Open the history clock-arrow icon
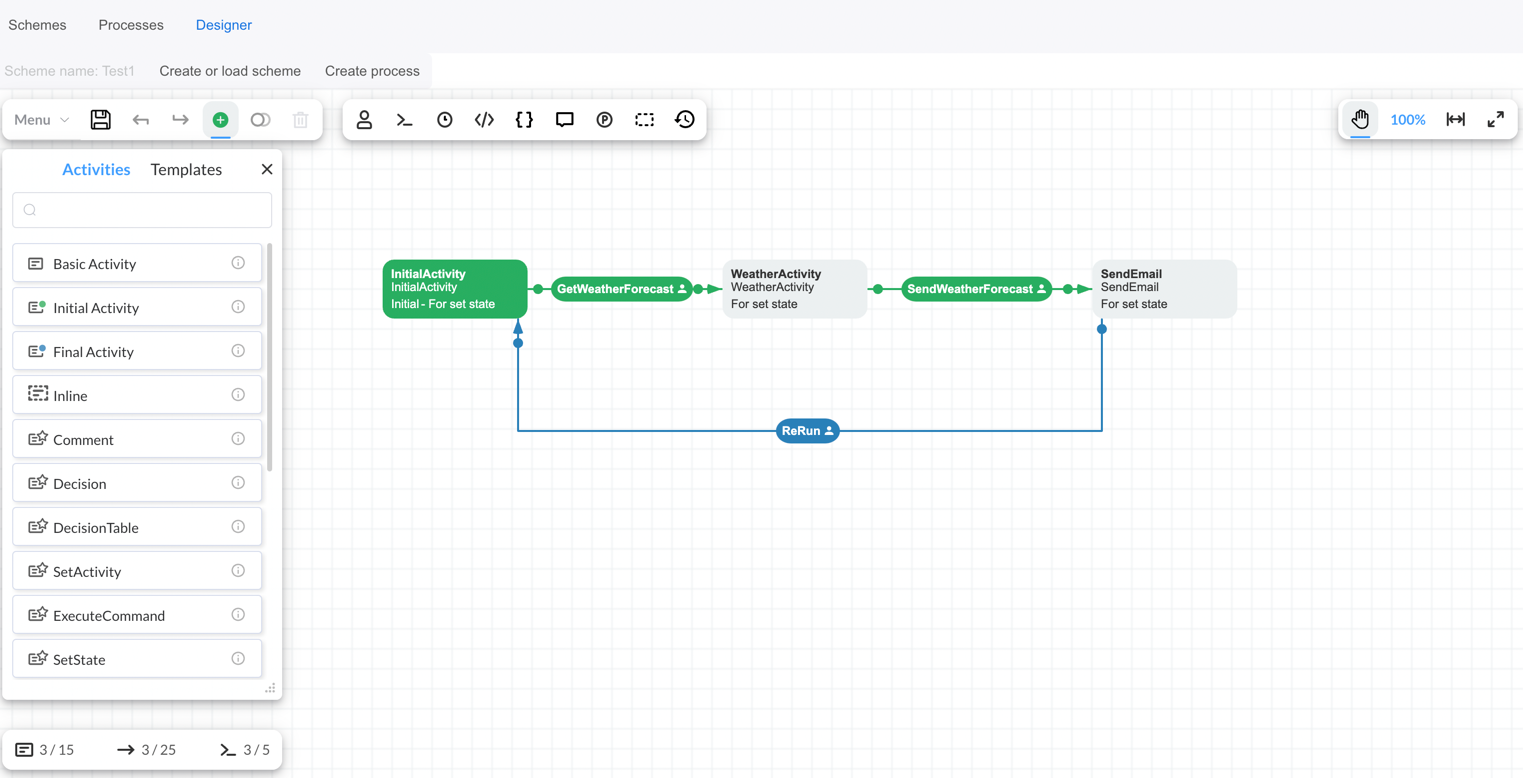Image resolution: width=1523 pixels, height=778 pixels. coord(684,120)
